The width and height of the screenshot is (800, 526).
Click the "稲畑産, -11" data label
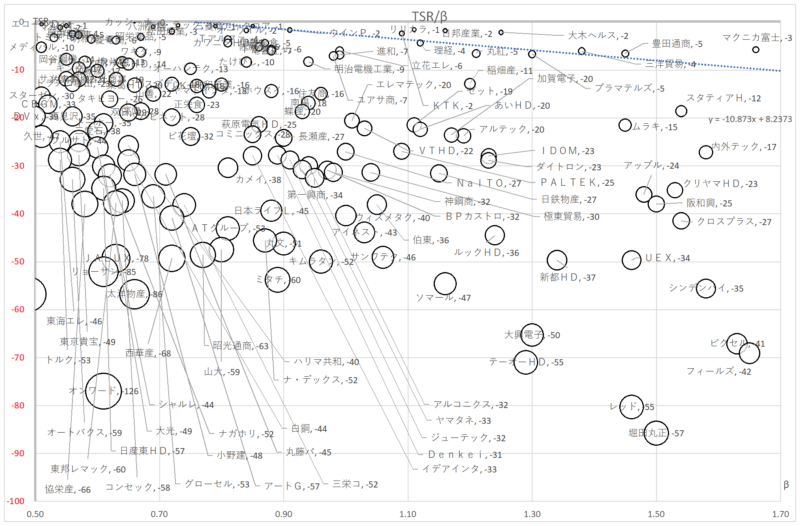(x=509, y=71)
